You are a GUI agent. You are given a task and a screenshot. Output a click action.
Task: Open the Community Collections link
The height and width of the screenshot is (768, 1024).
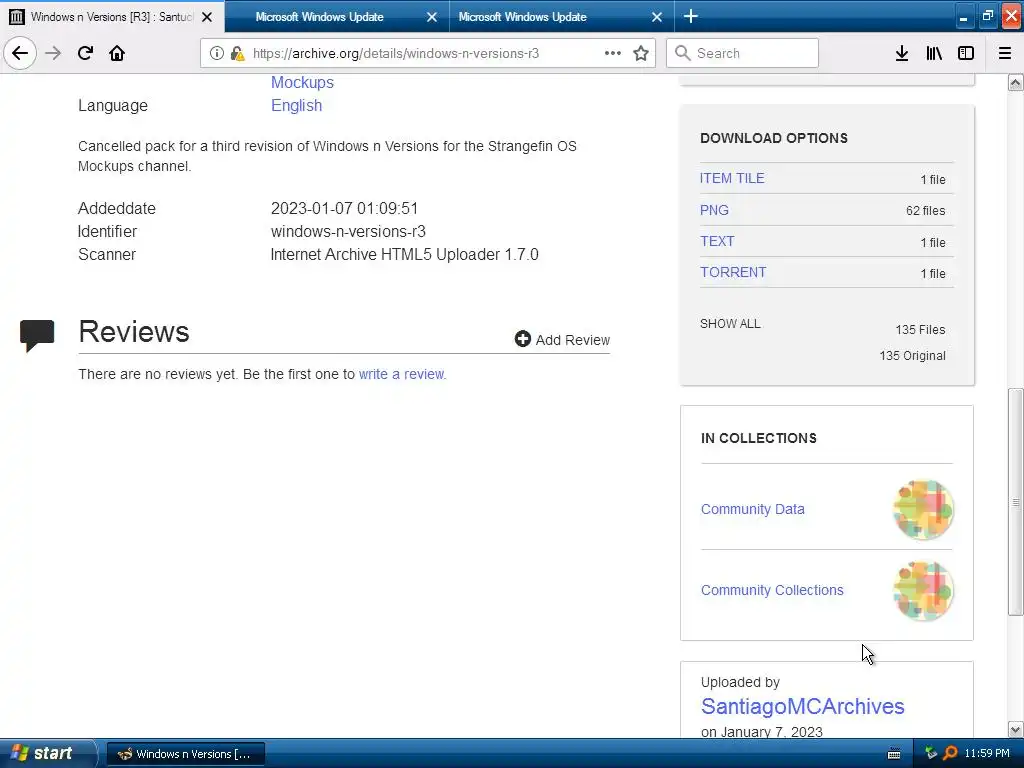tap(772, 590)
